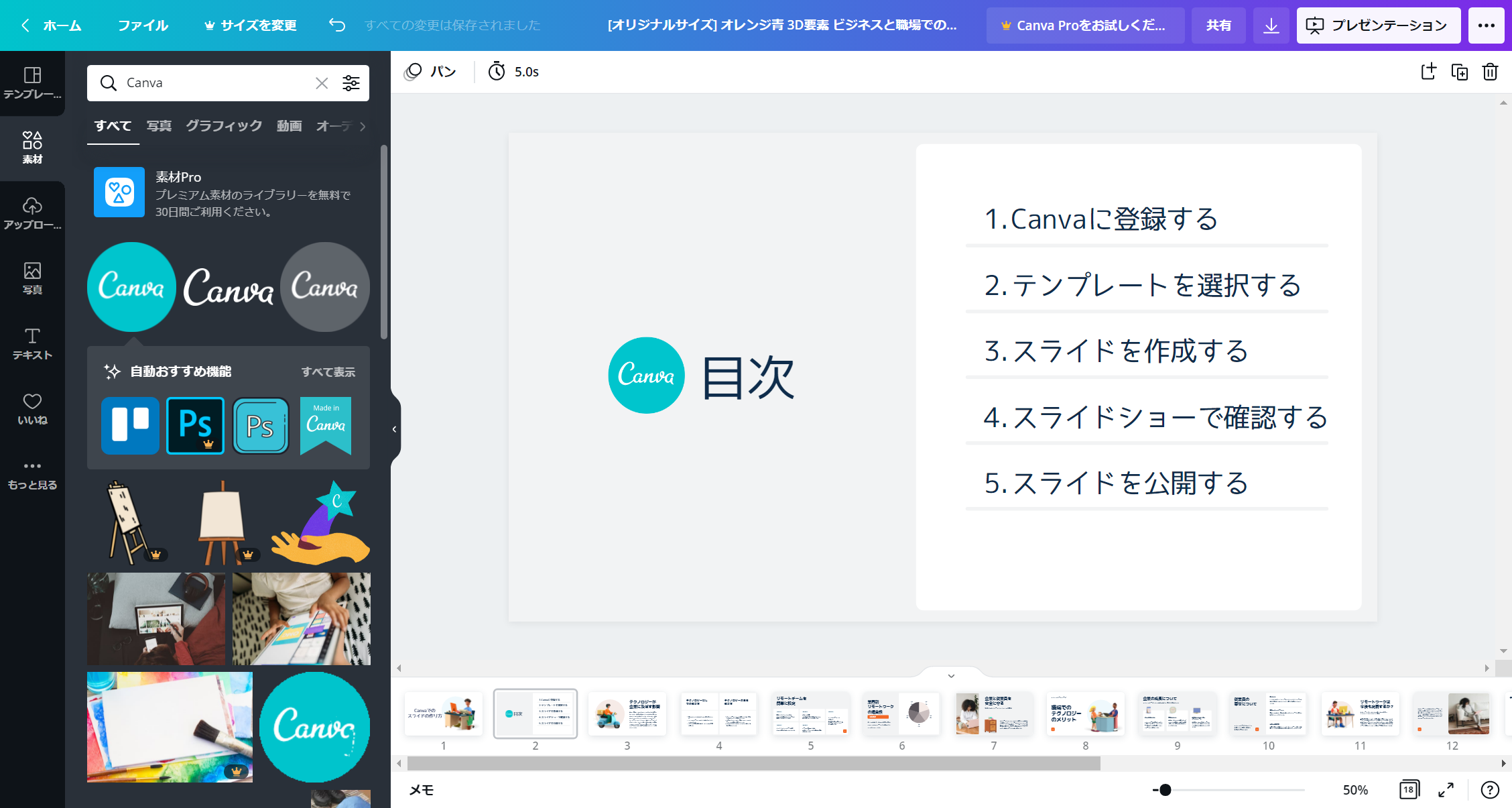Click the download icon in header
The image size is (1512, 808).
point(1271,25)
